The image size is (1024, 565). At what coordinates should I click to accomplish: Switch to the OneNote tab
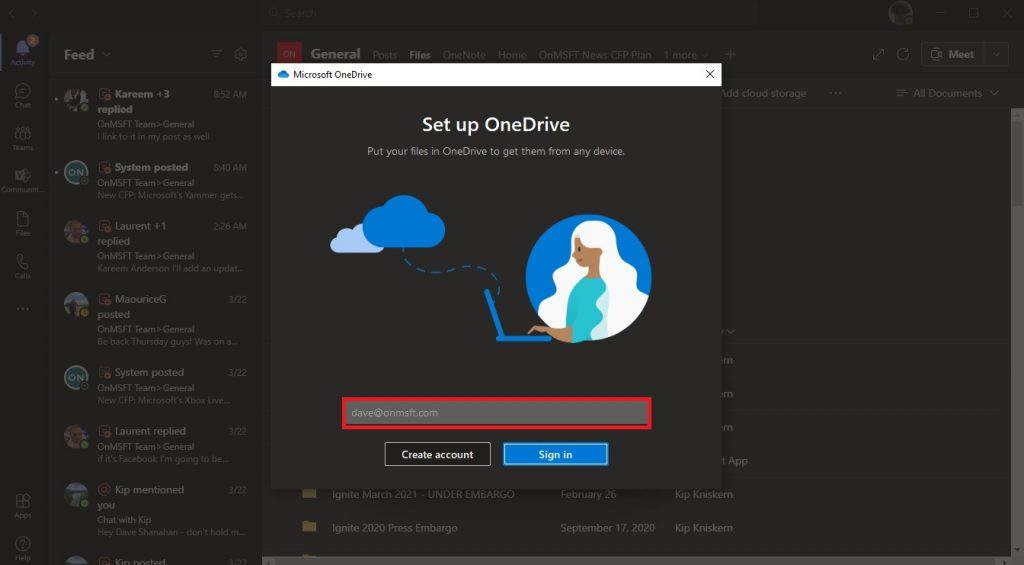click(464, 56)
